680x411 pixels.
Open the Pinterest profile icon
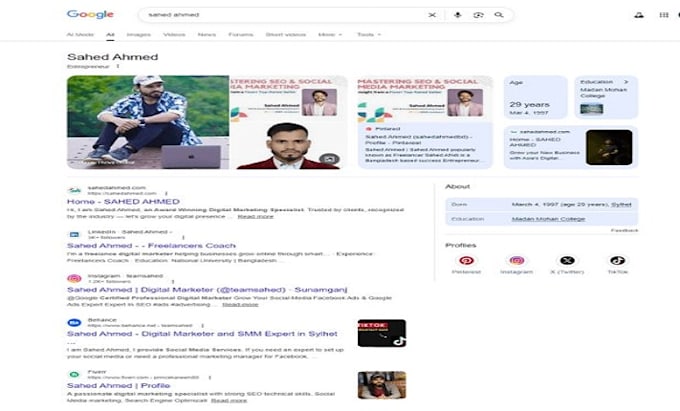(x=466, y=260)
